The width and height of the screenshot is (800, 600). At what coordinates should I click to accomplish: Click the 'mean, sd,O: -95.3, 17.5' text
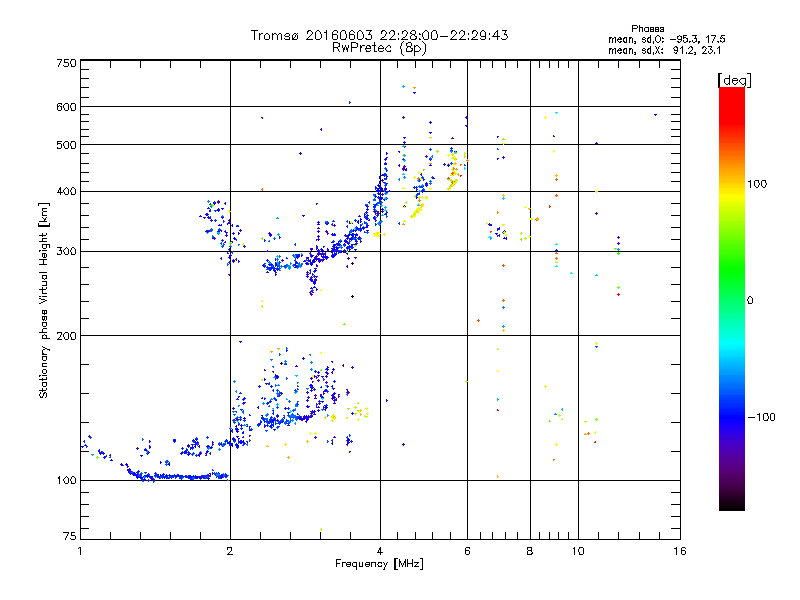tap(666, 39)
